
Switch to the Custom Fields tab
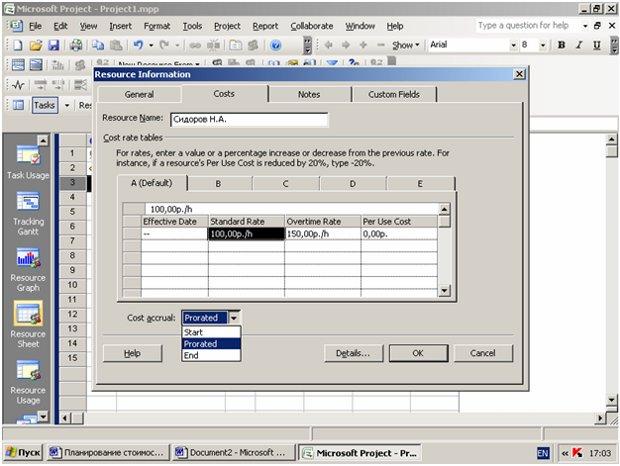point(394,94)
